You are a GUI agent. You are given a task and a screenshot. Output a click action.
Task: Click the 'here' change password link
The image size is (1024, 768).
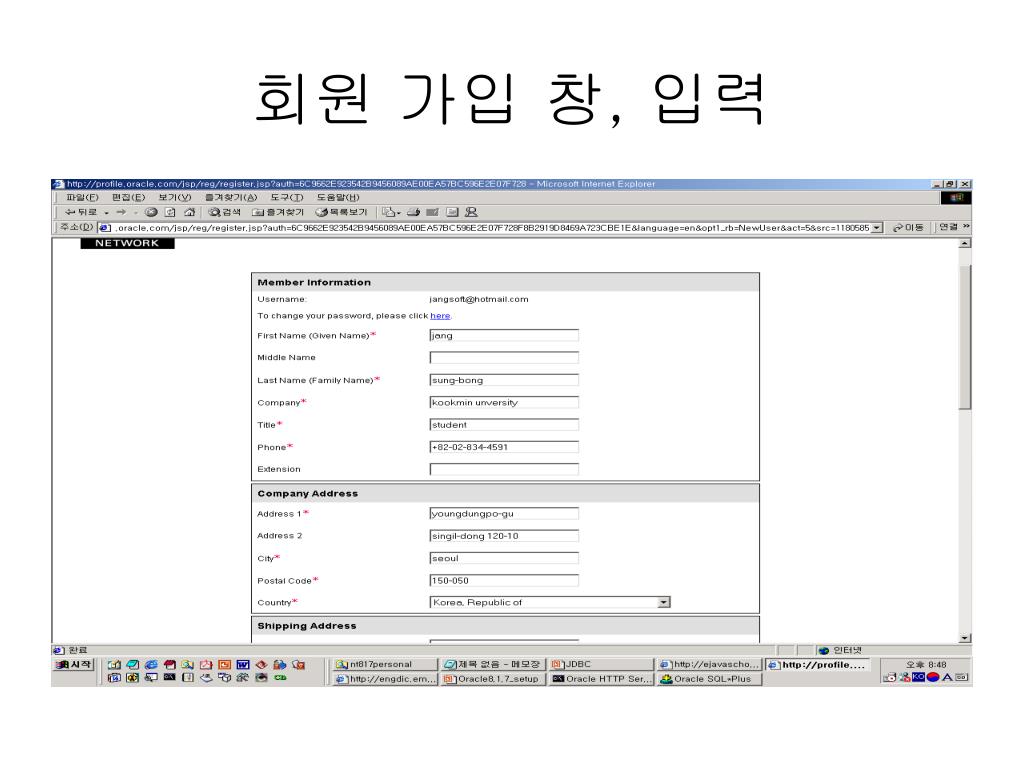[x=440, y=316]
